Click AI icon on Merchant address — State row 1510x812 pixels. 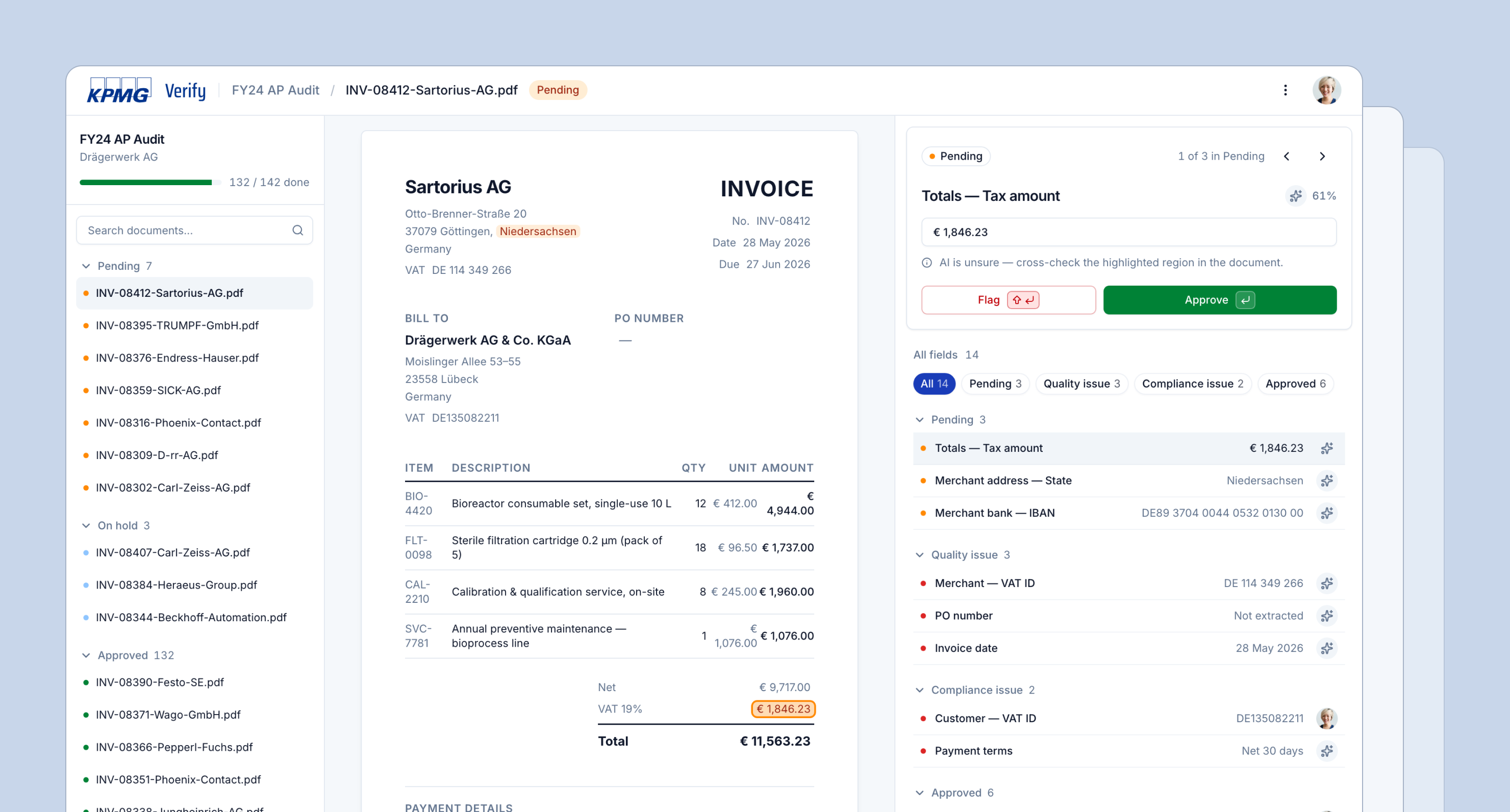(1327, 481)
